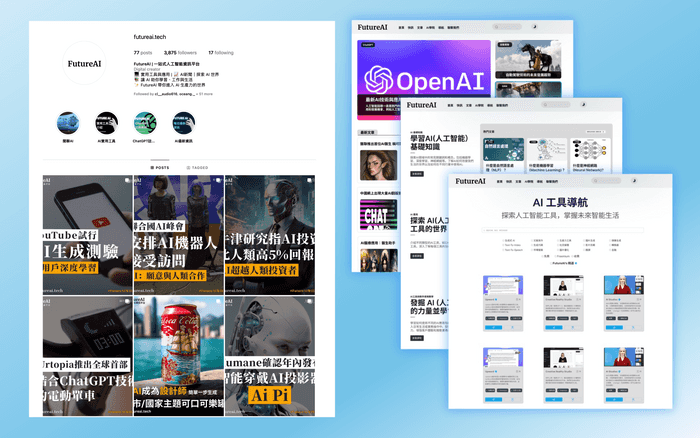This screenshot has height=438, width=700.
Task: Open the Coca-Cola can post
Action: point(179,356)
